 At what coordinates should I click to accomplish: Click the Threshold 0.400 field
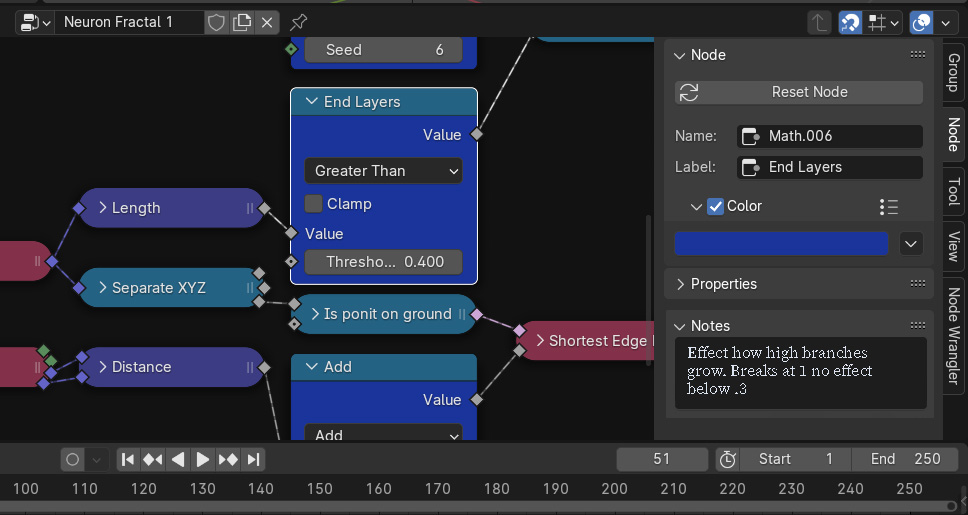(383, 262)
